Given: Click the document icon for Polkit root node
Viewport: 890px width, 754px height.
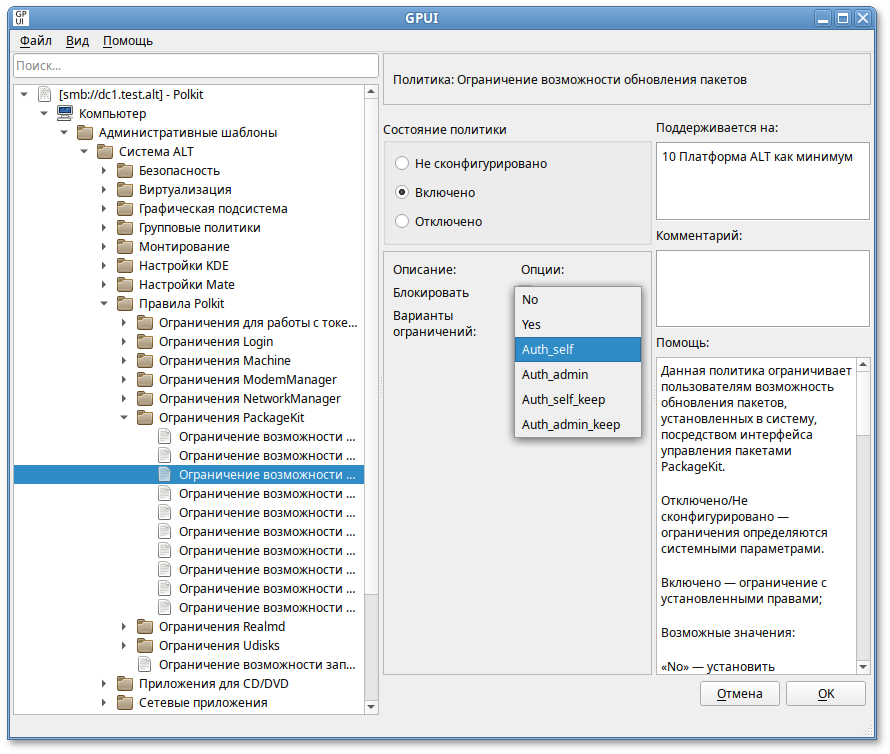Looking at the screenshot, I should [44, 94].
